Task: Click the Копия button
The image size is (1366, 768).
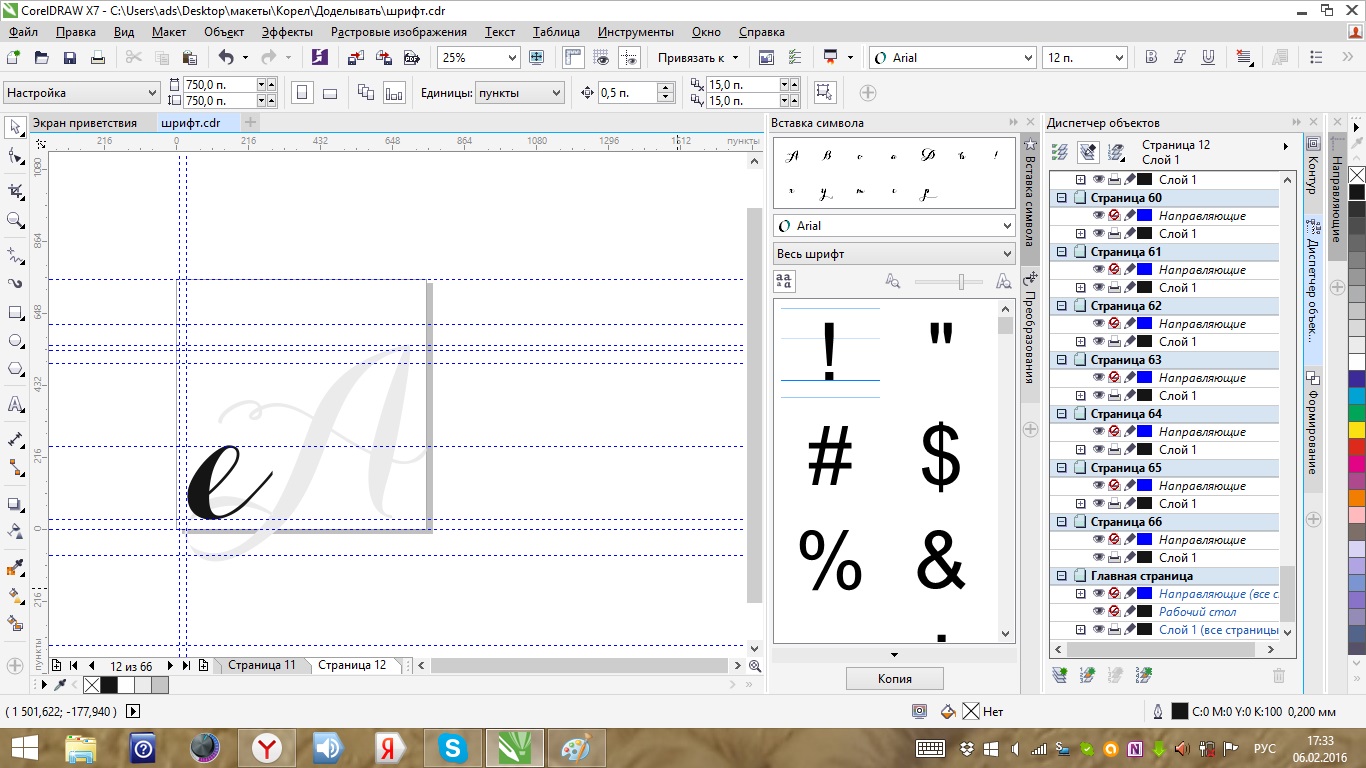Action: [x=894, y=678]
